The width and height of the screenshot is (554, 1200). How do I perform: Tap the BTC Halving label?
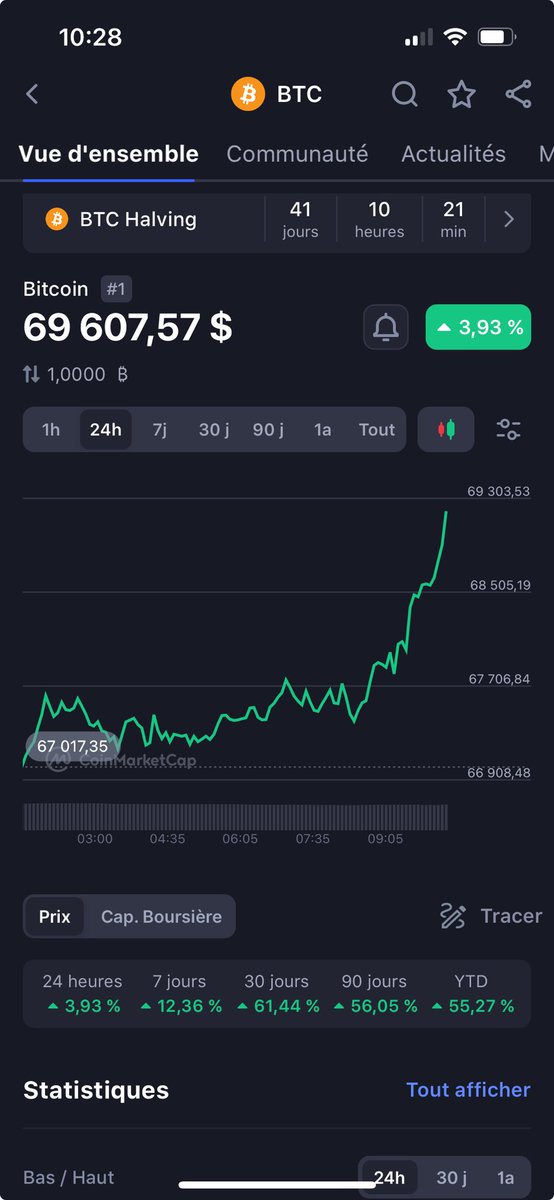click(138, 219)
